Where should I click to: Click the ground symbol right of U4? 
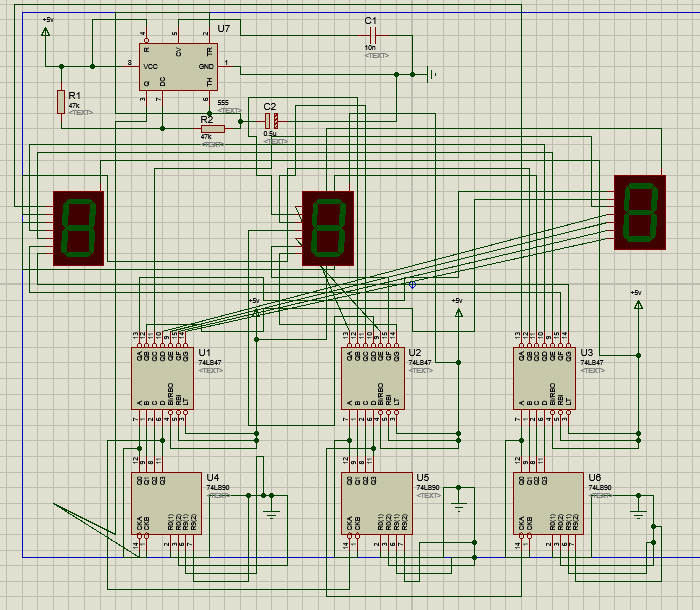tap(271, 513)
